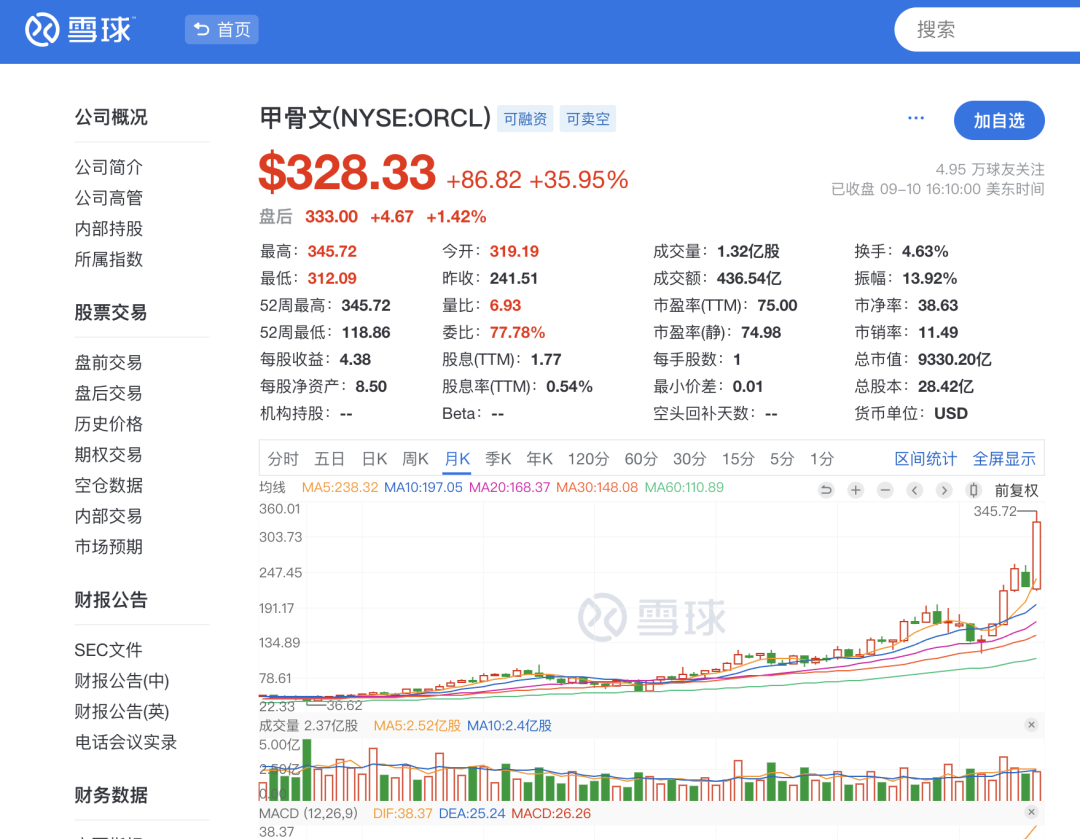Open the SEC文件 sidebar link

pyautogui.click(x=108, y=650)
